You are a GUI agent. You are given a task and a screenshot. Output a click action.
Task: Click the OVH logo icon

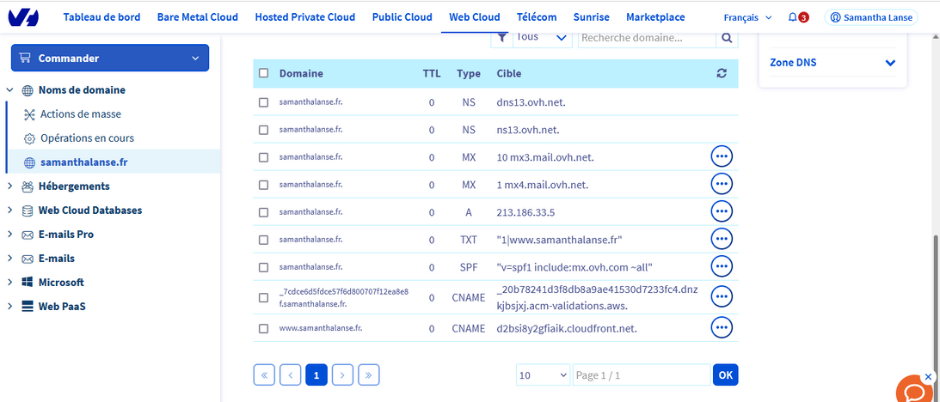[x=23, y=17]
